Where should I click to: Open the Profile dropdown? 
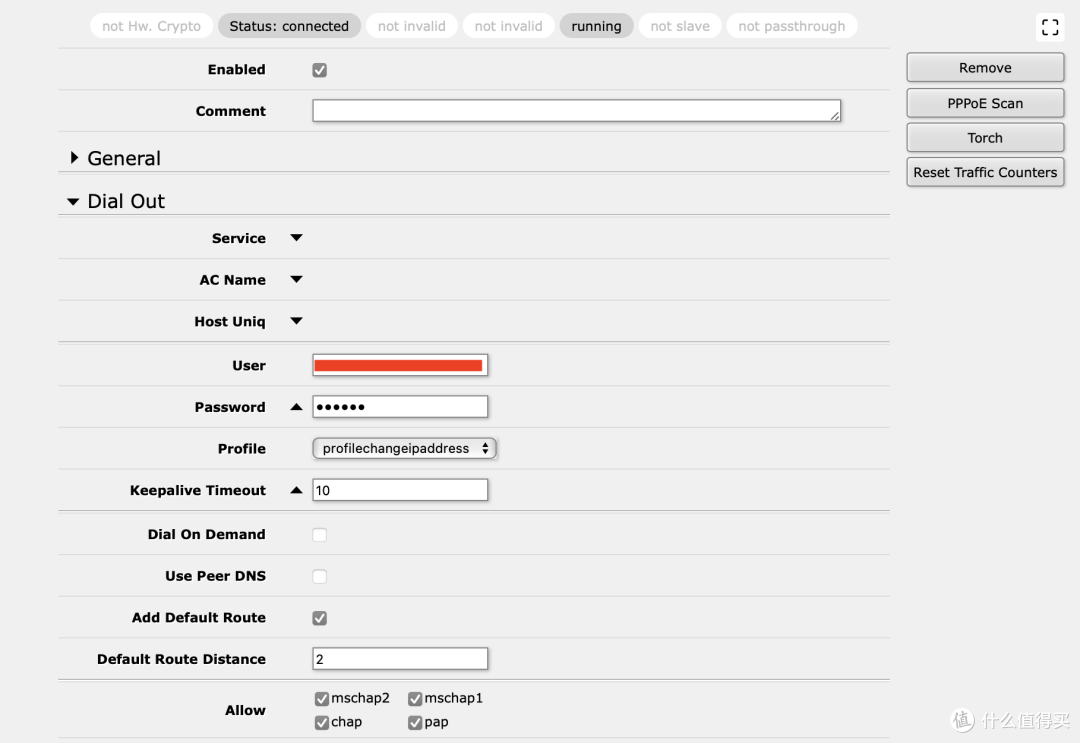(x=404, y=449)
